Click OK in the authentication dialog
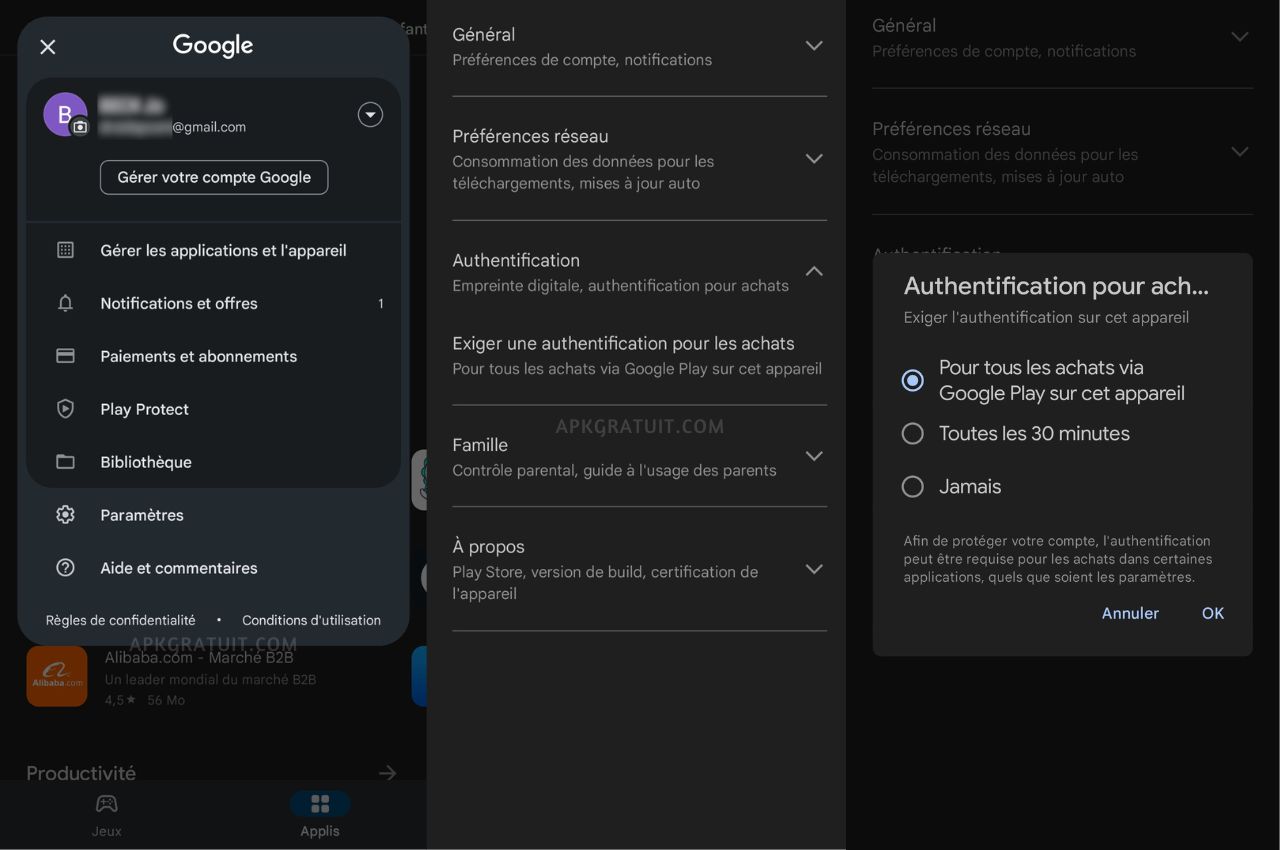Screen dimensions: 1280x850 tap(1213, 613)
